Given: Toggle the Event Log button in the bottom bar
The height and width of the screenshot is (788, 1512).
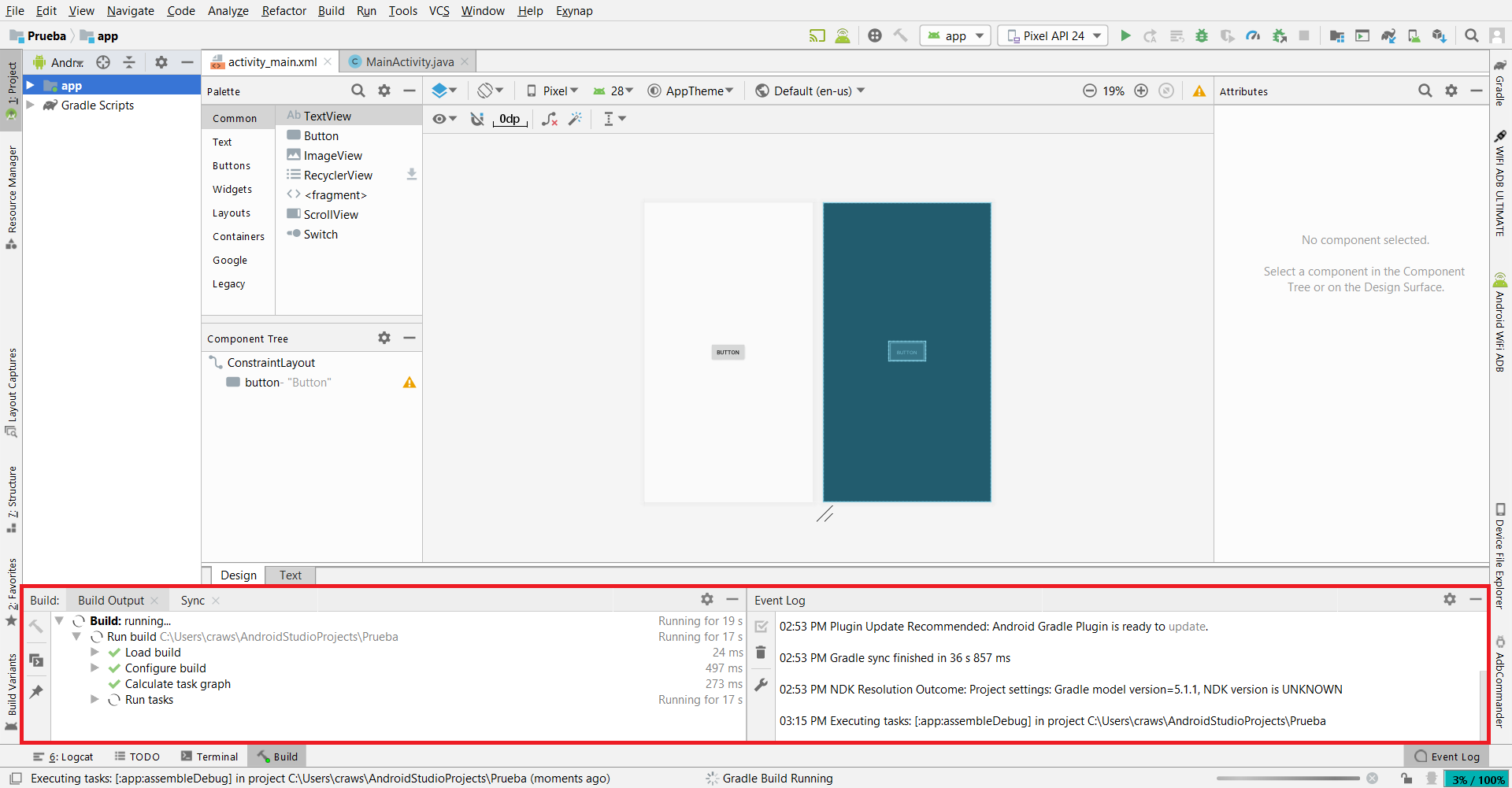Looking at the screenshot, I should (x=1447, y=757).
